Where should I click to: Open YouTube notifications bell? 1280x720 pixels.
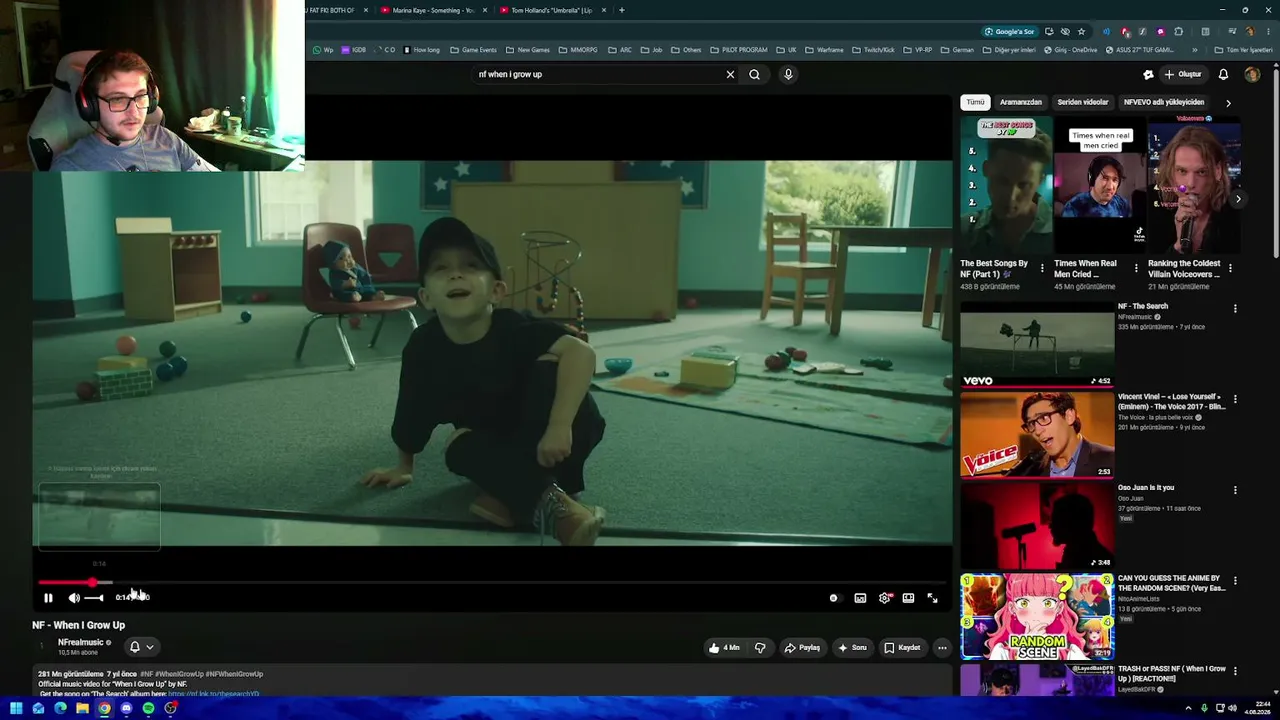coord(1223,74)
